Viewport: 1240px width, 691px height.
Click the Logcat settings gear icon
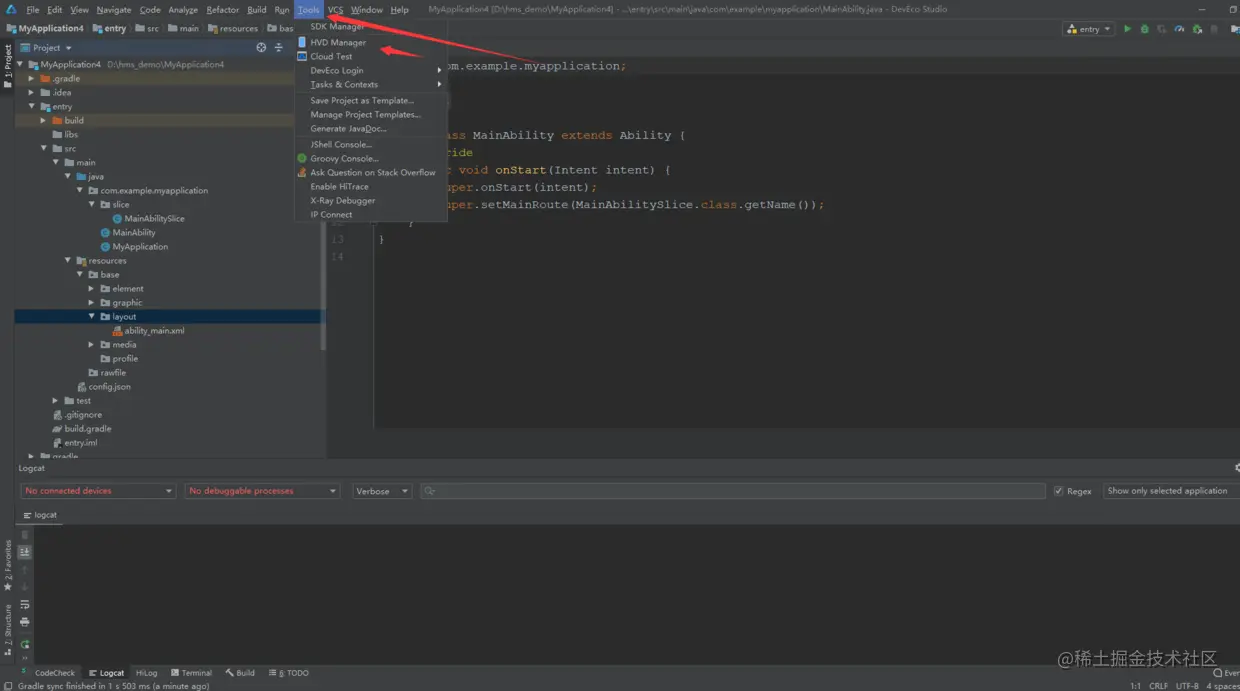1236,468
